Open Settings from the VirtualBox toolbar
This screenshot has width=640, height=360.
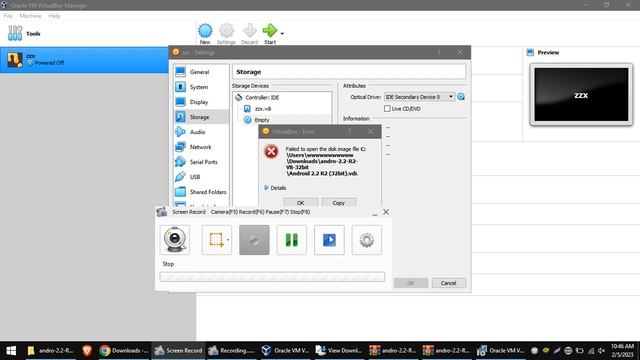point(226,34)
